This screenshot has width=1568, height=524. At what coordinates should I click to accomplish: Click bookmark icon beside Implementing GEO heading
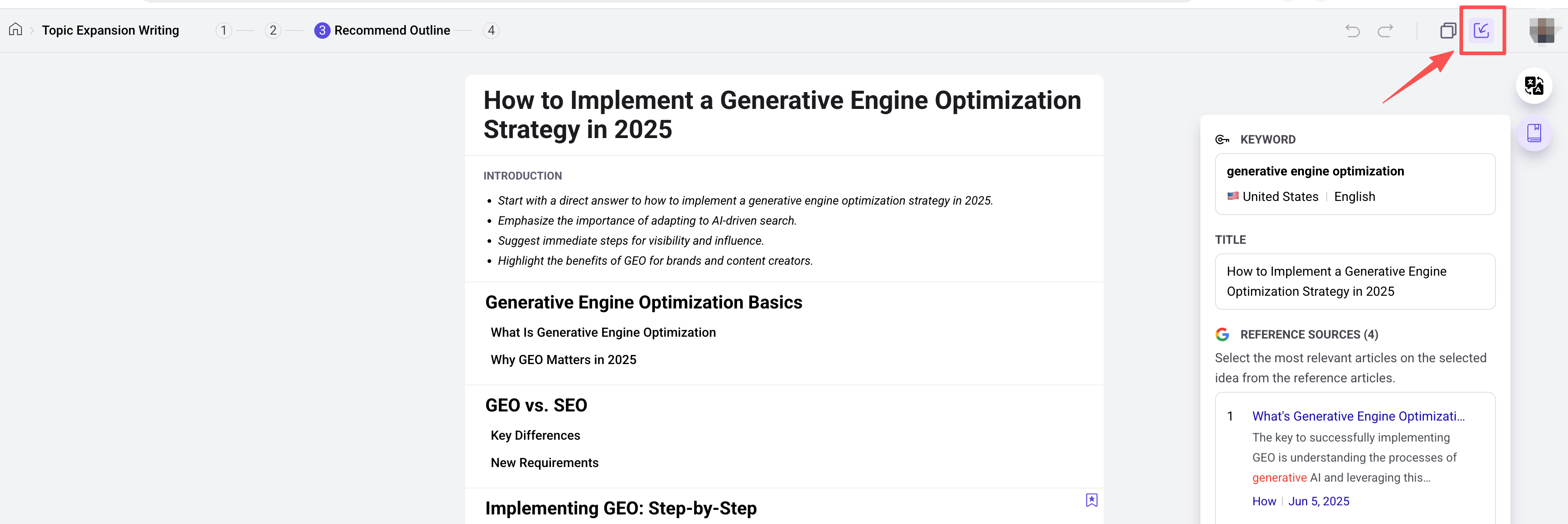point(1091,500)
